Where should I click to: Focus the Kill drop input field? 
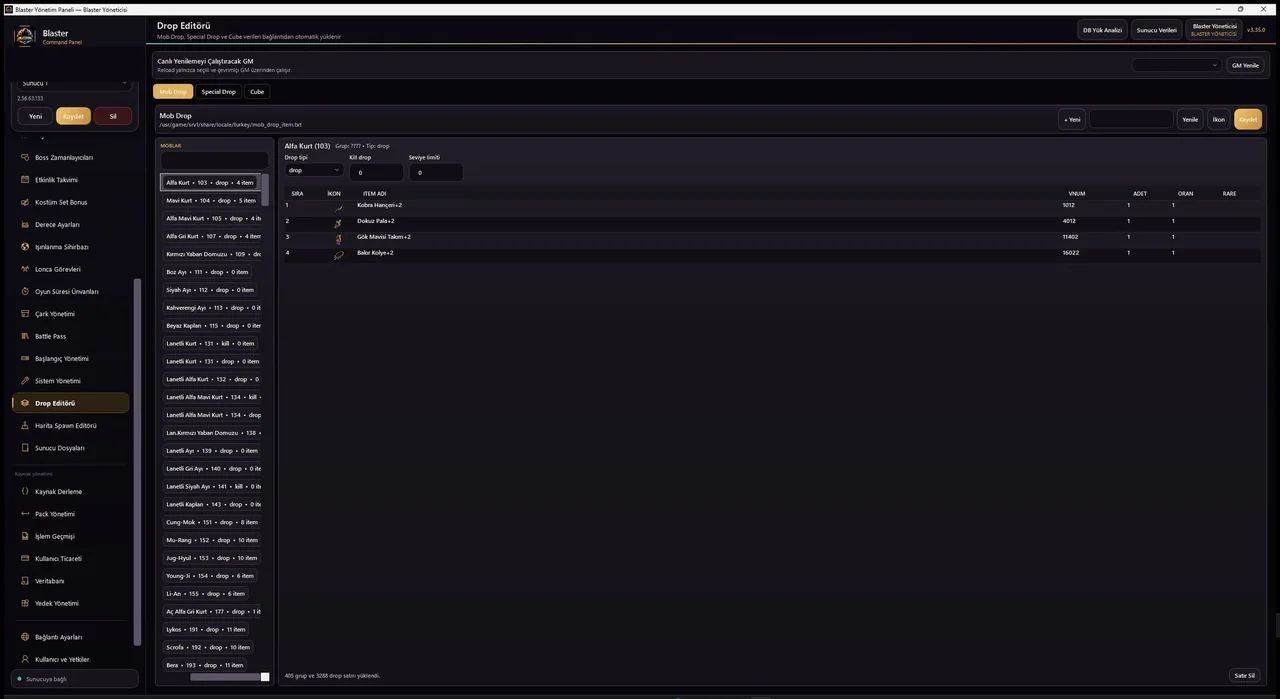376,172
